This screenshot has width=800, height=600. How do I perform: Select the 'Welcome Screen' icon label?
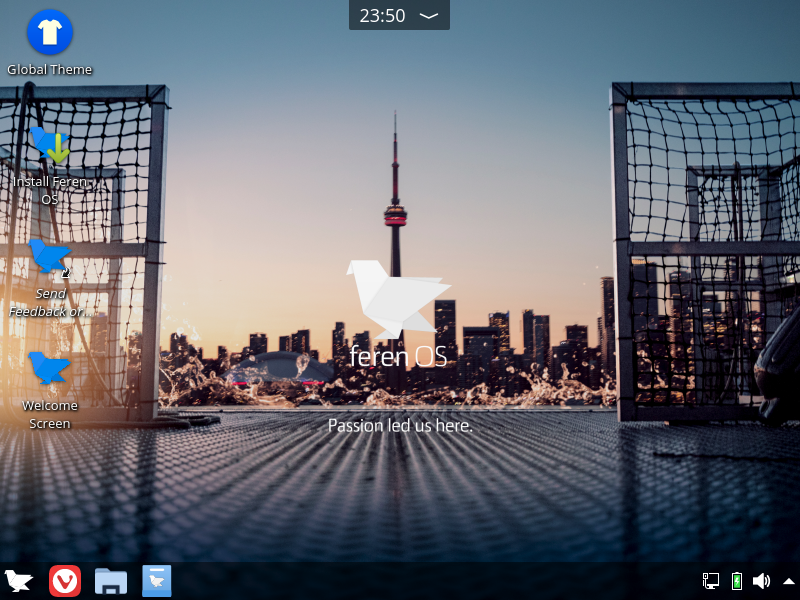(x=49, y=414)
